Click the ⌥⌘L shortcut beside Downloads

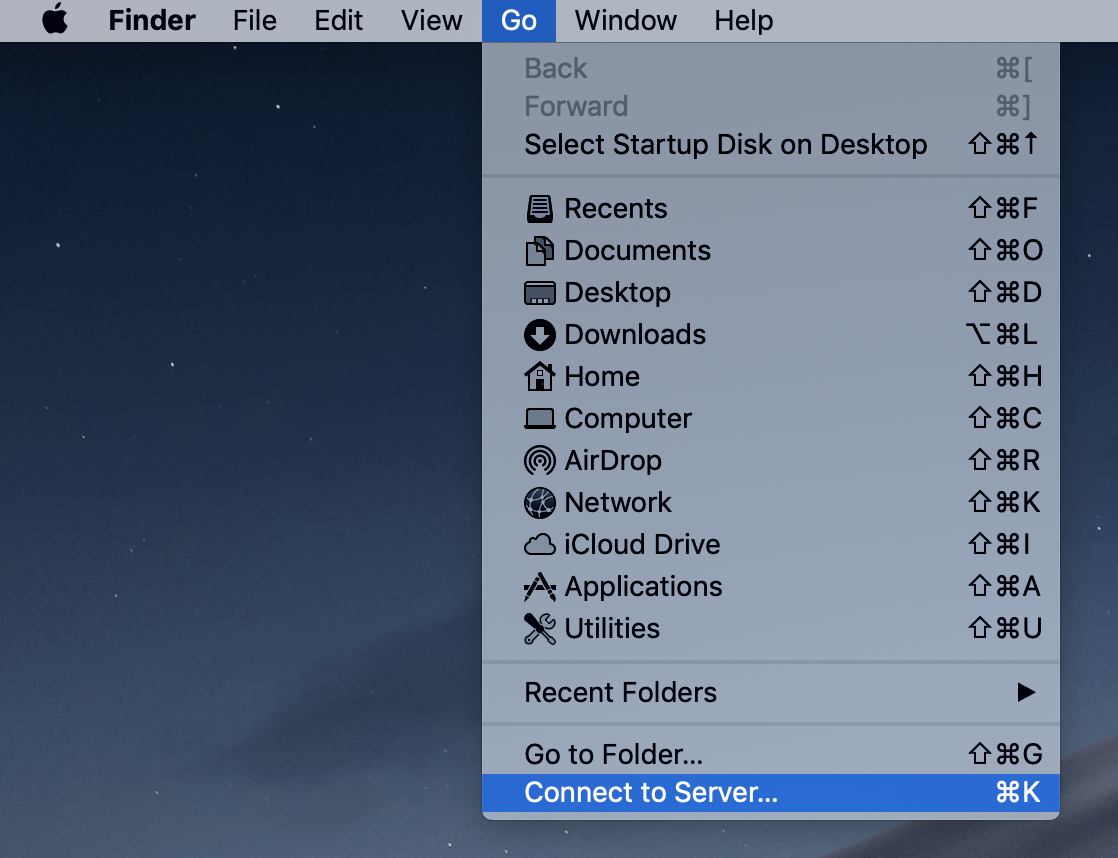1002,335
